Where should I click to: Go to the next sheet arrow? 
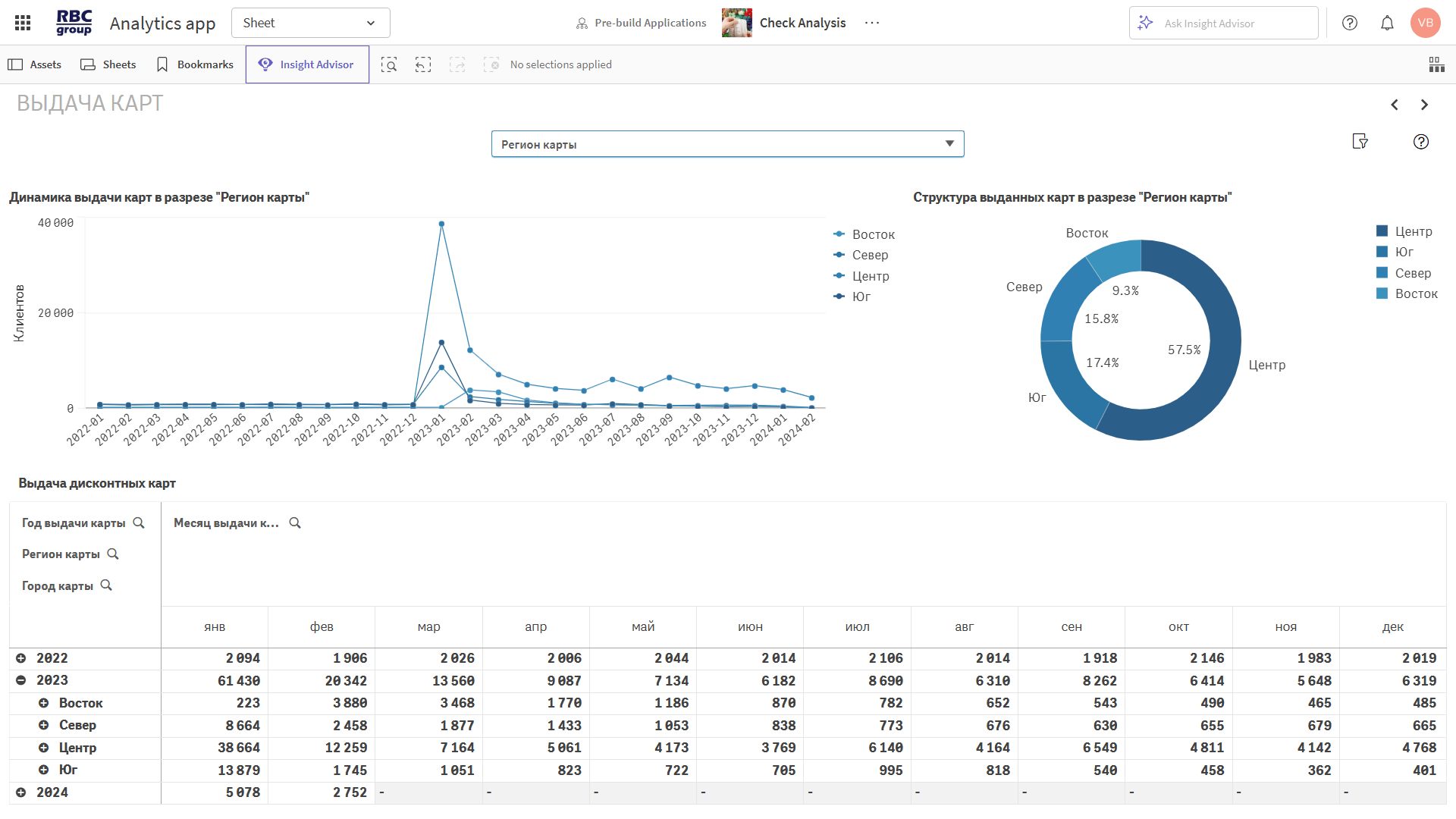point(1424,105)
